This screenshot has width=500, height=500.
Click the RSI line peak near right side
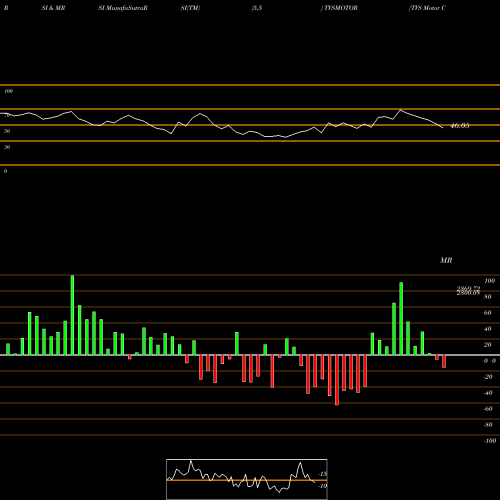pyautogui.click(x=401, y=110)
